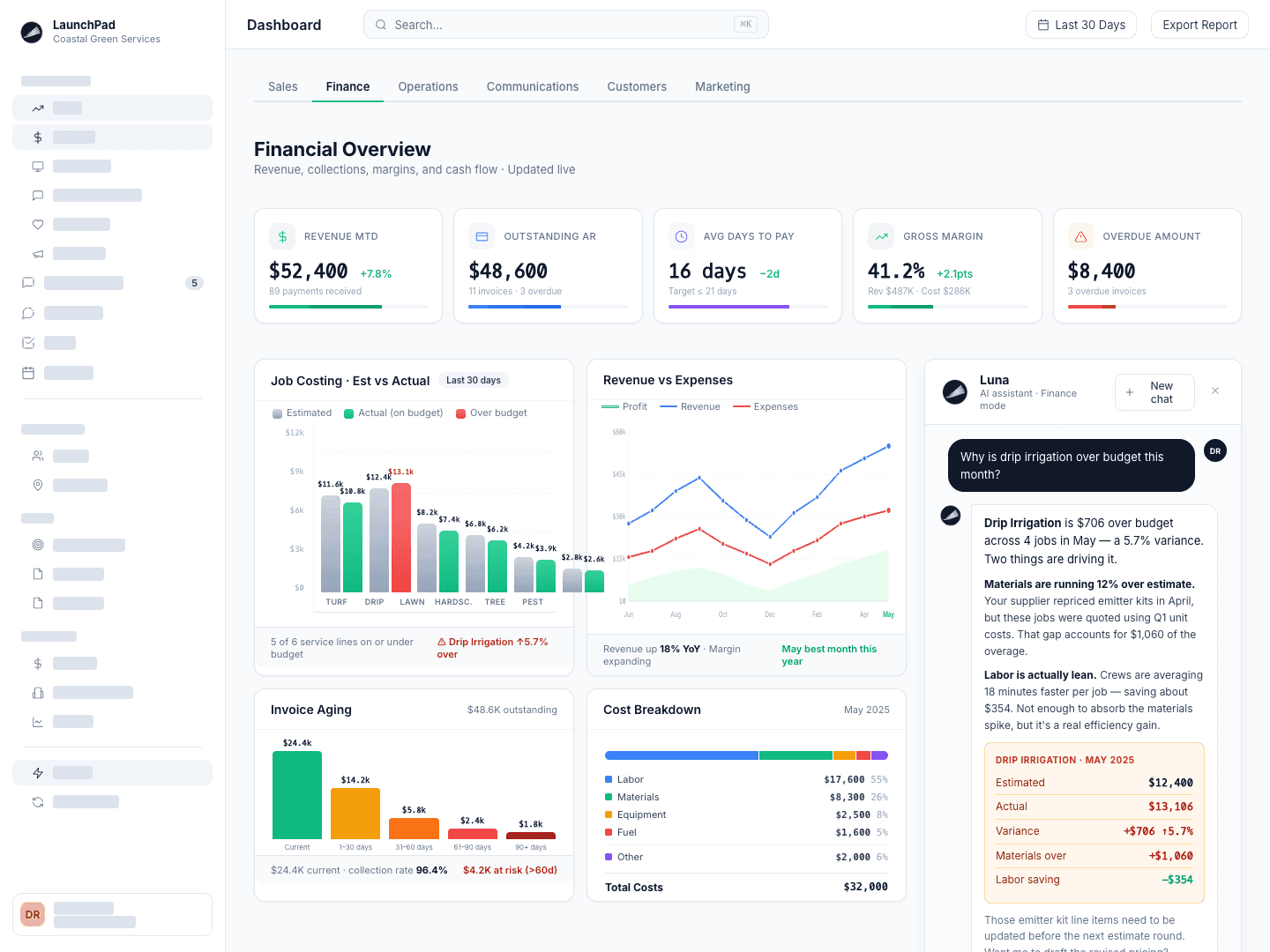Click the Fuel $1,600 cost row
Viewport: 1270px width, 952px height.
pos(746,832)
